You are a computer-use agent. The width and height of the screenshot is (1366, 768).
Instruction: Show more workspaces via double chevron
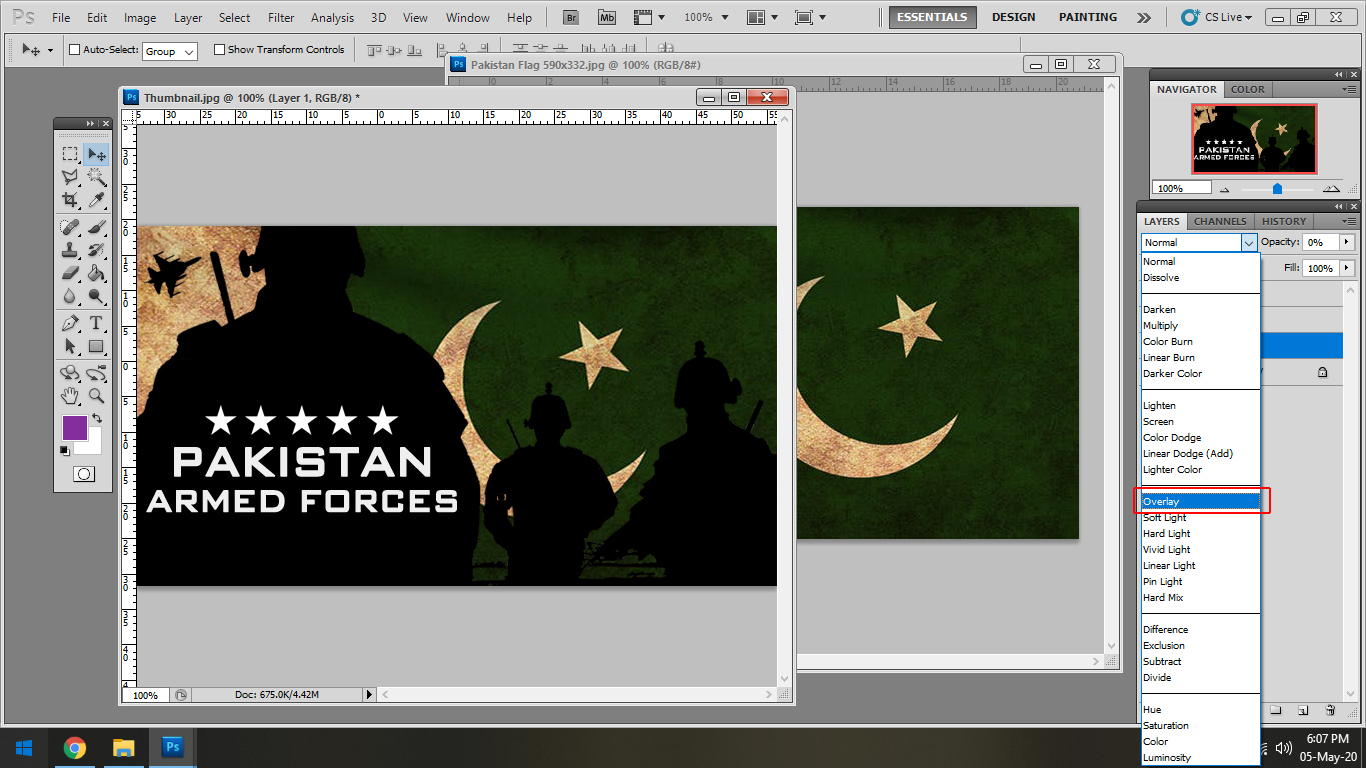[x=1144, y=17]
